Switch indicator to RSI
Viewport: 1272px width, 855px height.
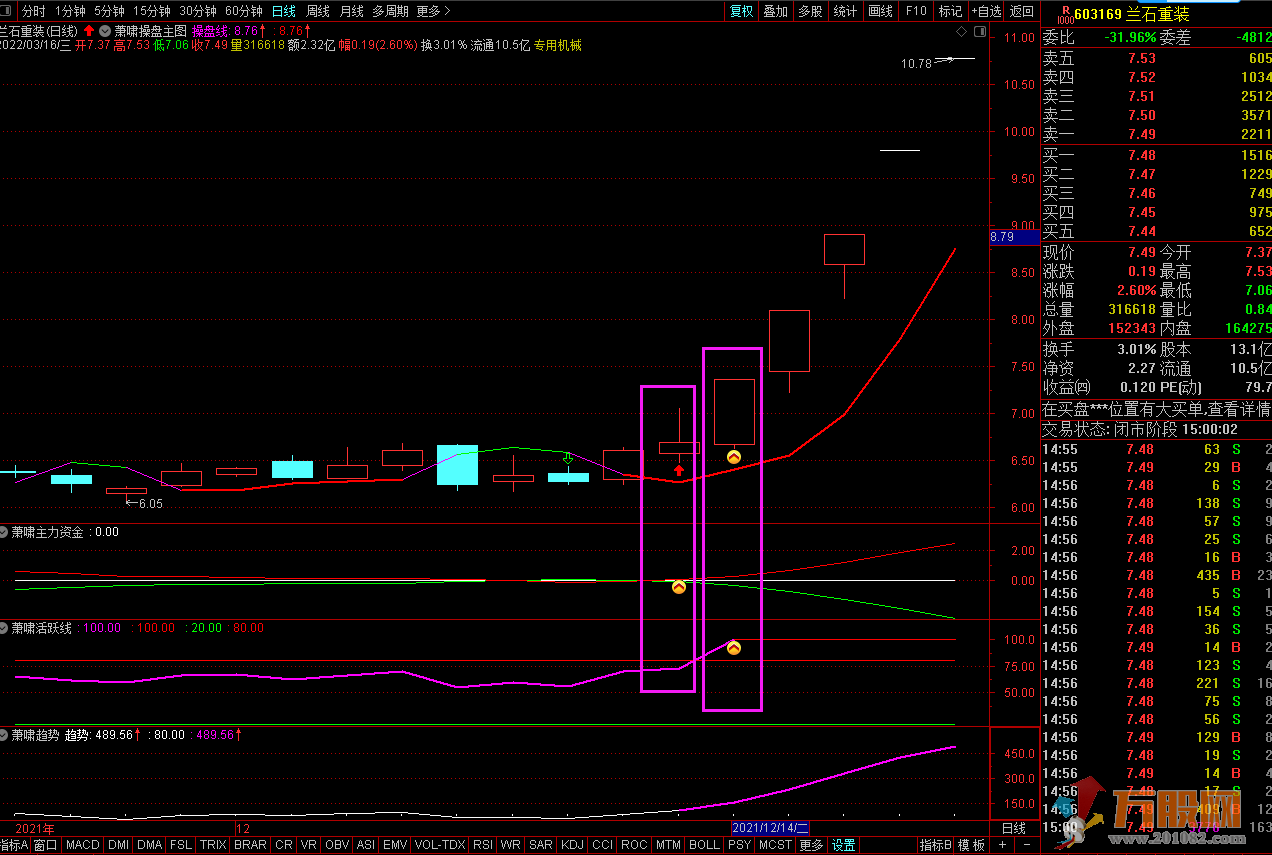(x=483, y=845)
